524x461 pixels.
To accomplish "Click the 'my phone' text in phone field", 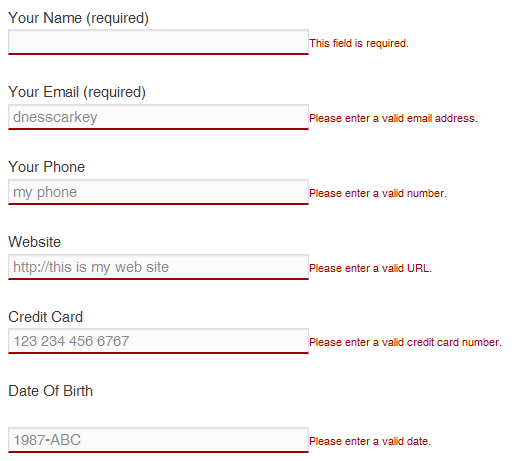I will coord(45,193).
